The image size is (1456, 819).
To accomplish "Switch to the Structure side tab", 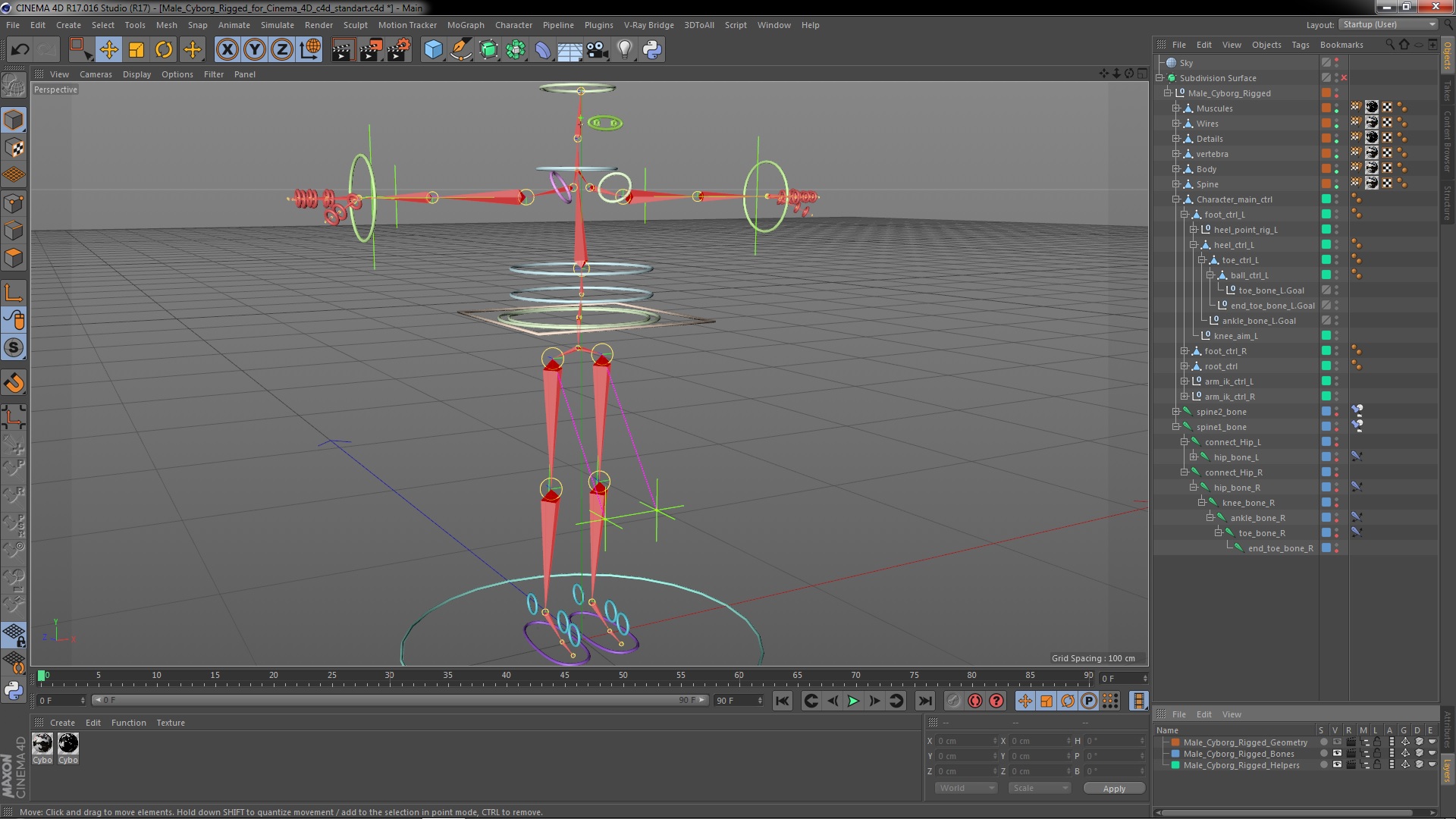I will click(1448, 202).
